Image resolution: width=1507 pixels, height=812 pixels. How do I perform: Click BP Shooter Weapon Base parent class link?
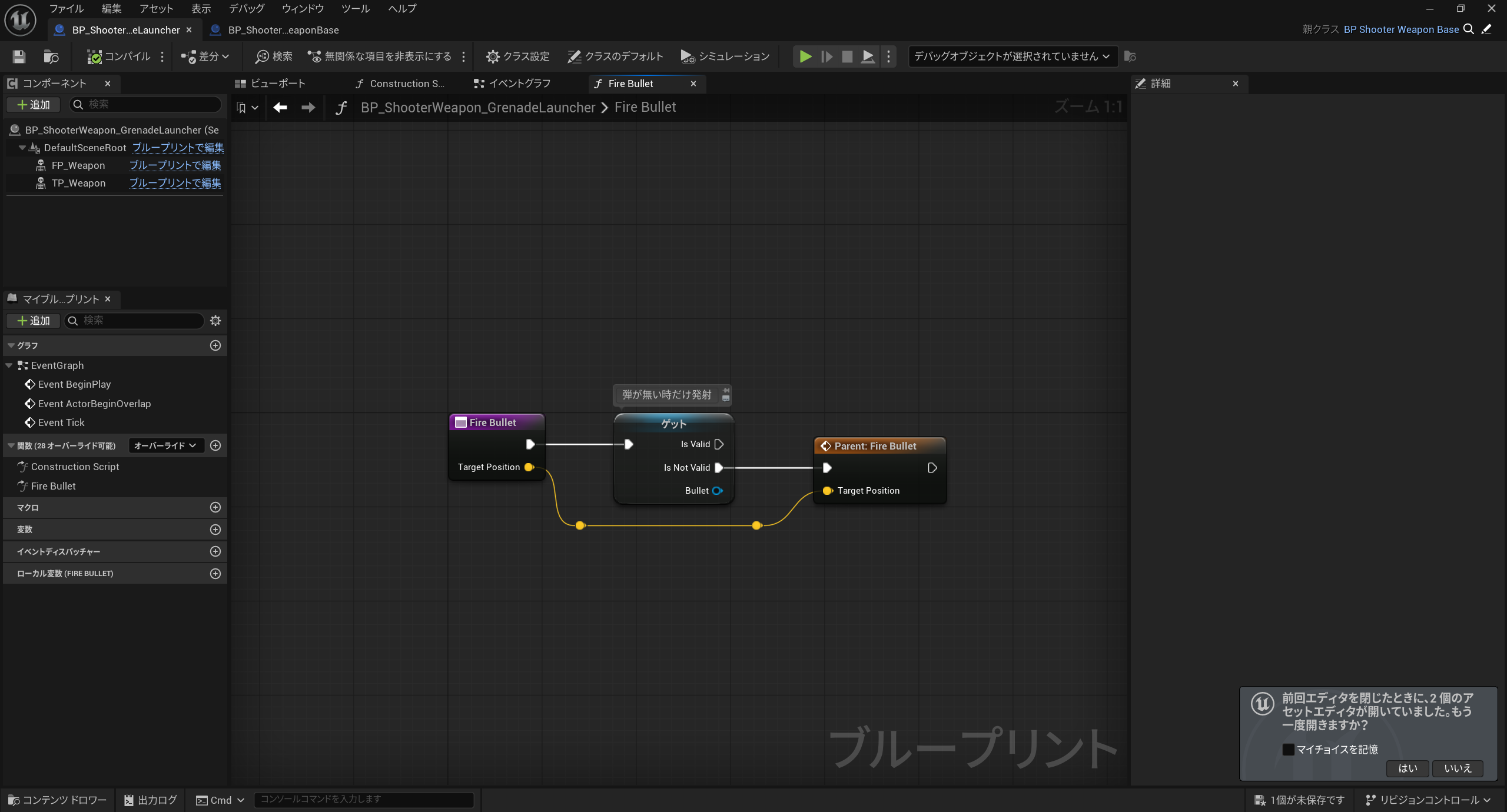[1401, 29]
